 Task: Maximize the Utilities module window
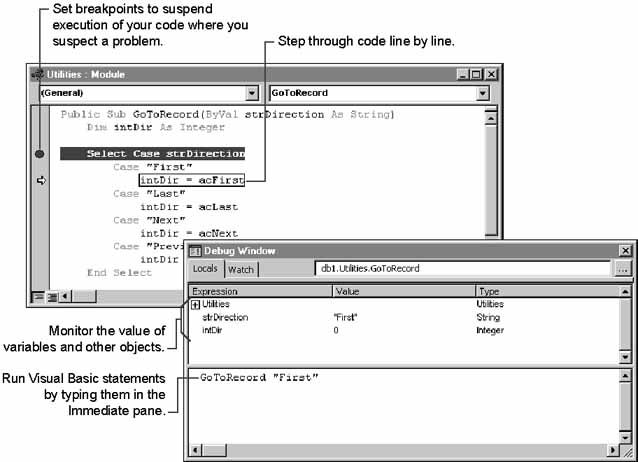475,74
